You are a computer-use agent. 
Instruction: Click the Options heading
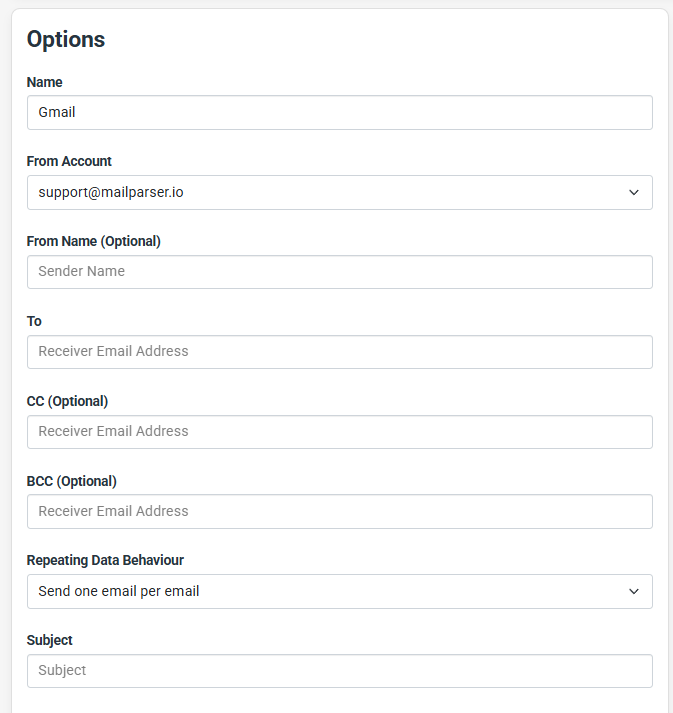tap(66, 40)
